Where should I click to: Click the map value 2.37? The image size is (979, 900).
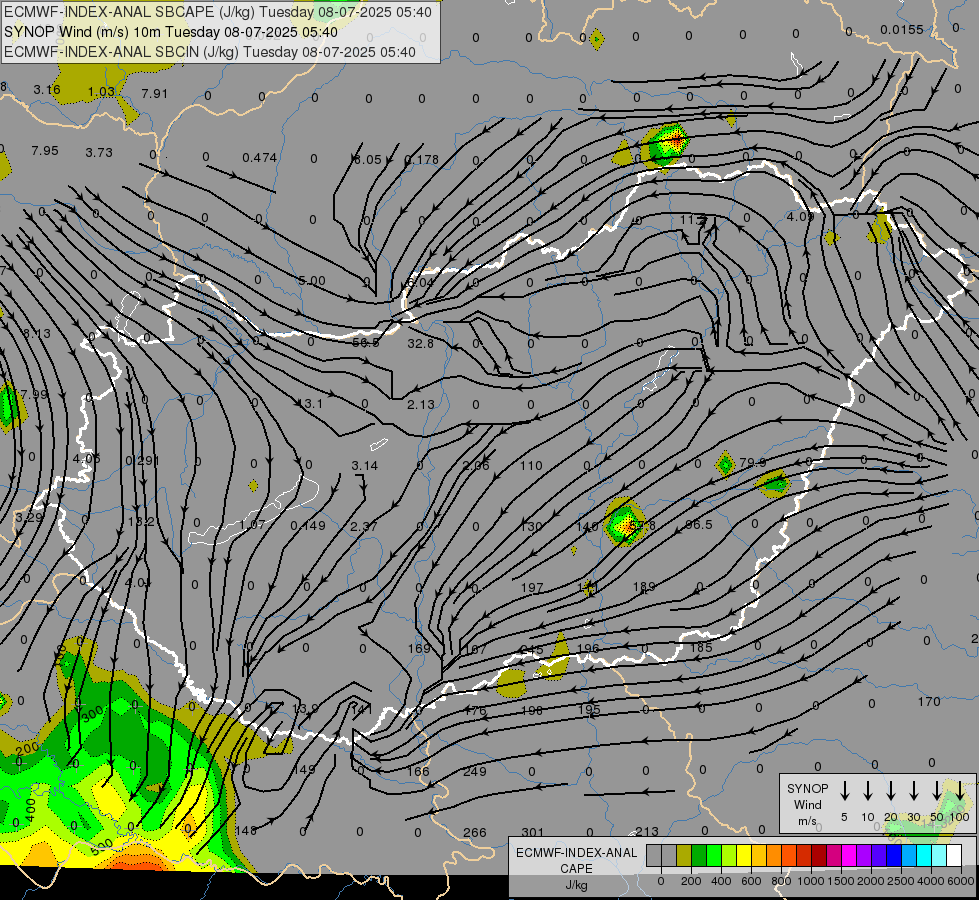click(364, 527)
